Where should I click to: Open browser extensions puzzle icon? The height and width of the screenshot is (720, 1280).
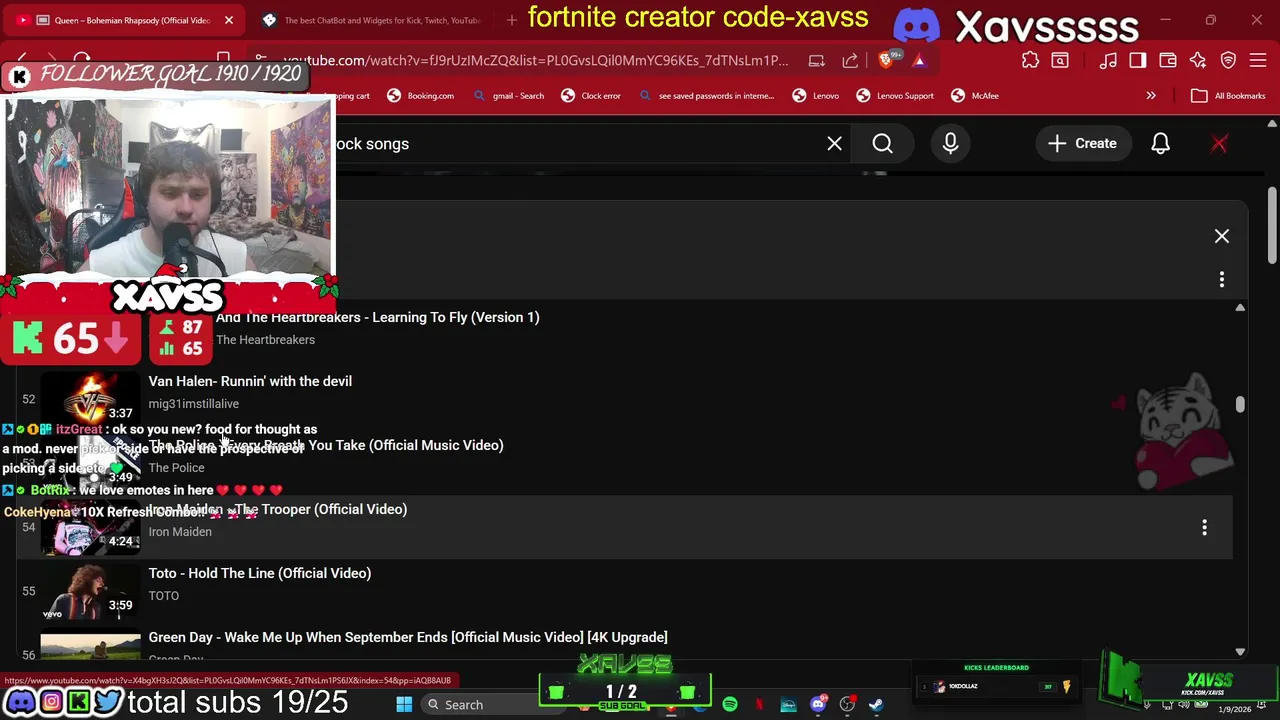(x=1030, y=60)
